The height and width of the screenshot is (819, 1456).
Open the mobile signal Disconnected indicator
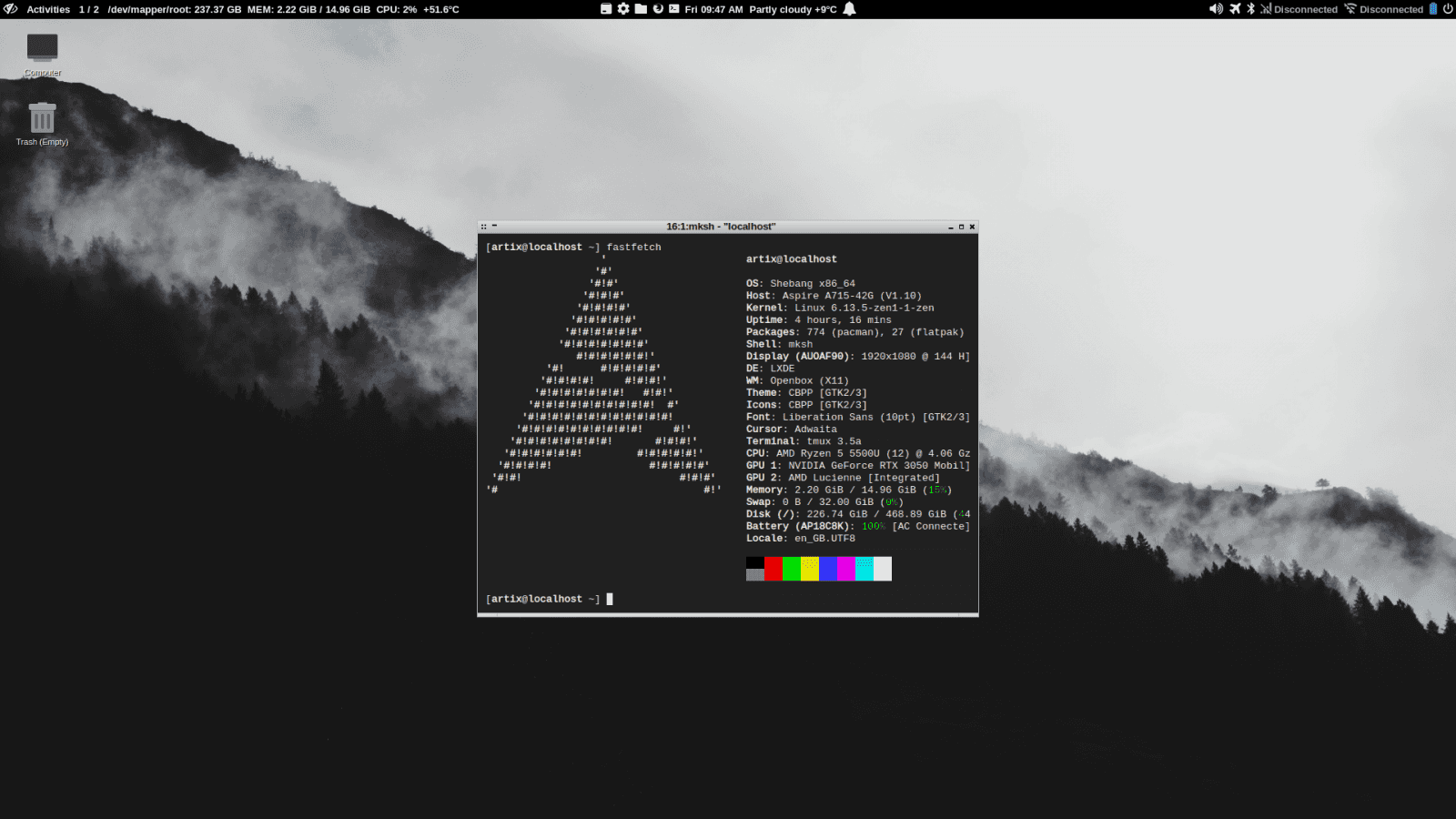tap(1299, 9)
